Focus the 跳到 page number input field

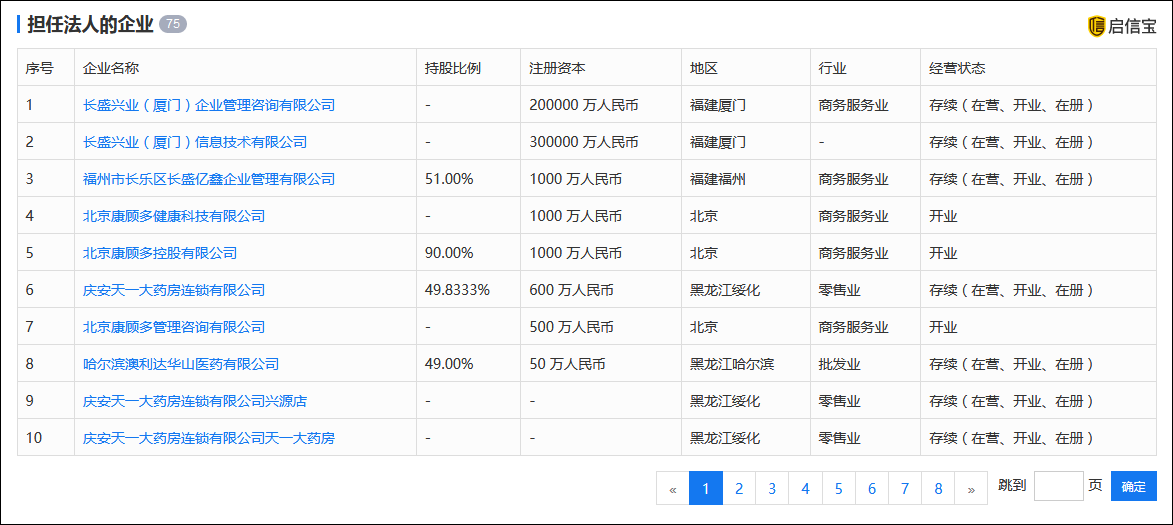[x=1059, y=486]
